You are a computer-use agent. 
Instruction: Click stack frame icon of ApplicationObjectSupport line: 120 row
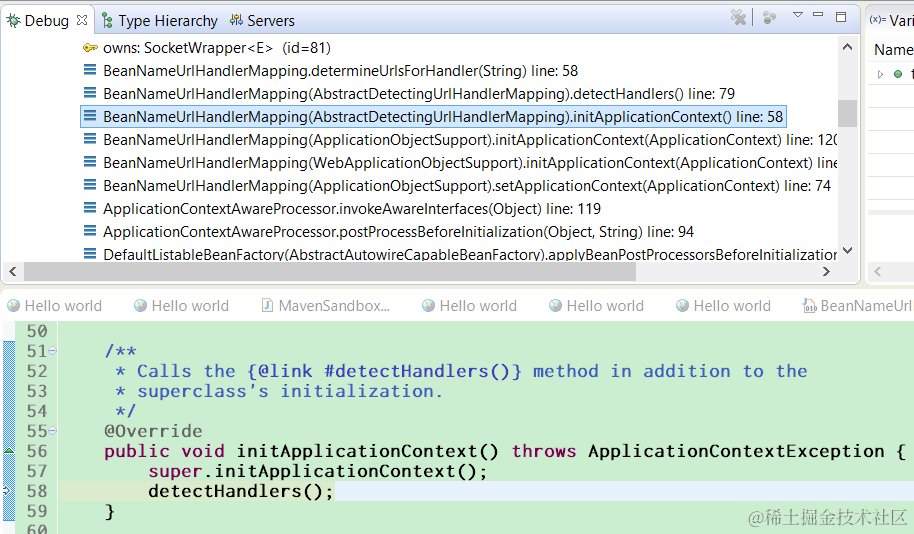click(x=90, y=139)
